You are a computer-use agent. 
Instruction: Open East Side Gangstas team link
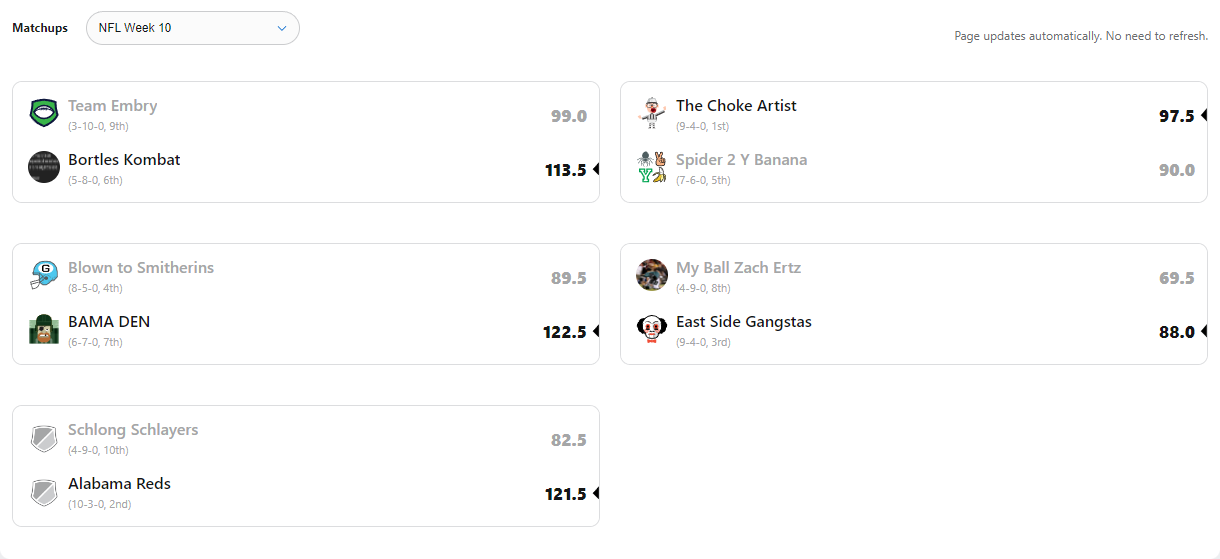743,322
